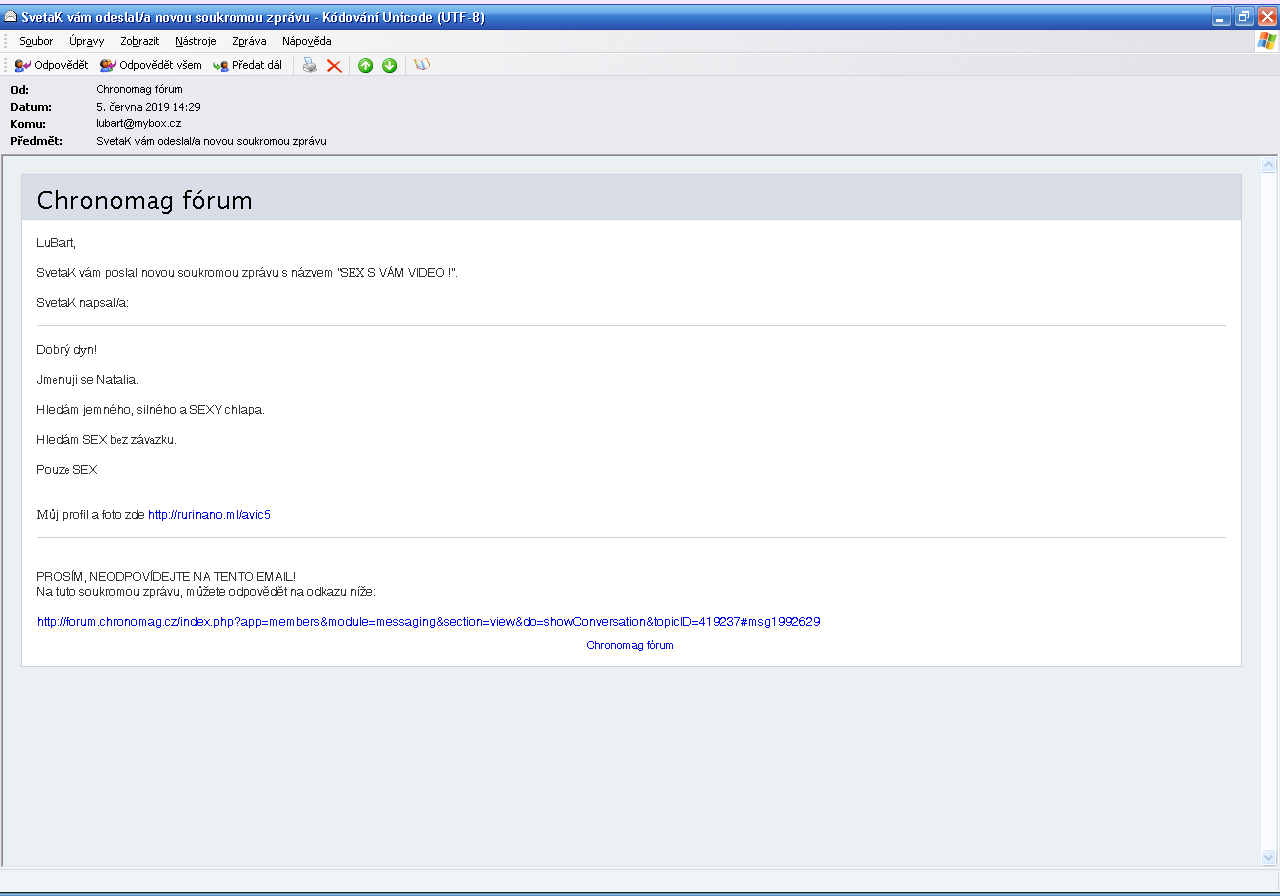Open the address book icon
The height and width of the screenshot is (896, 1280).
click(x=422, y=65)
